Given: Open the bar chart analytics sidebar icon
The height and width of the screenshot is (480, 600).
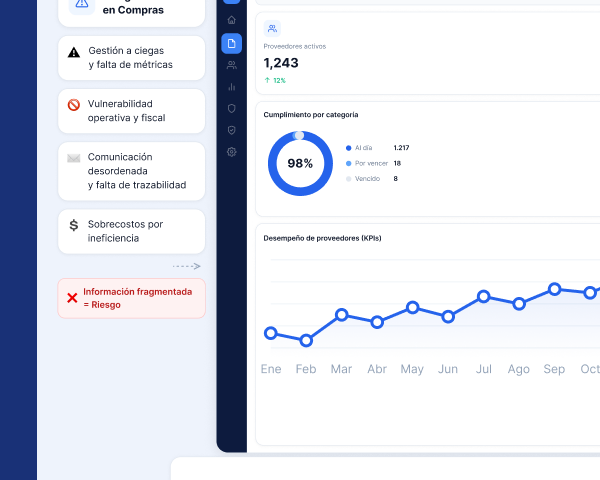Looking at the screenshot, I should [232, 87].
